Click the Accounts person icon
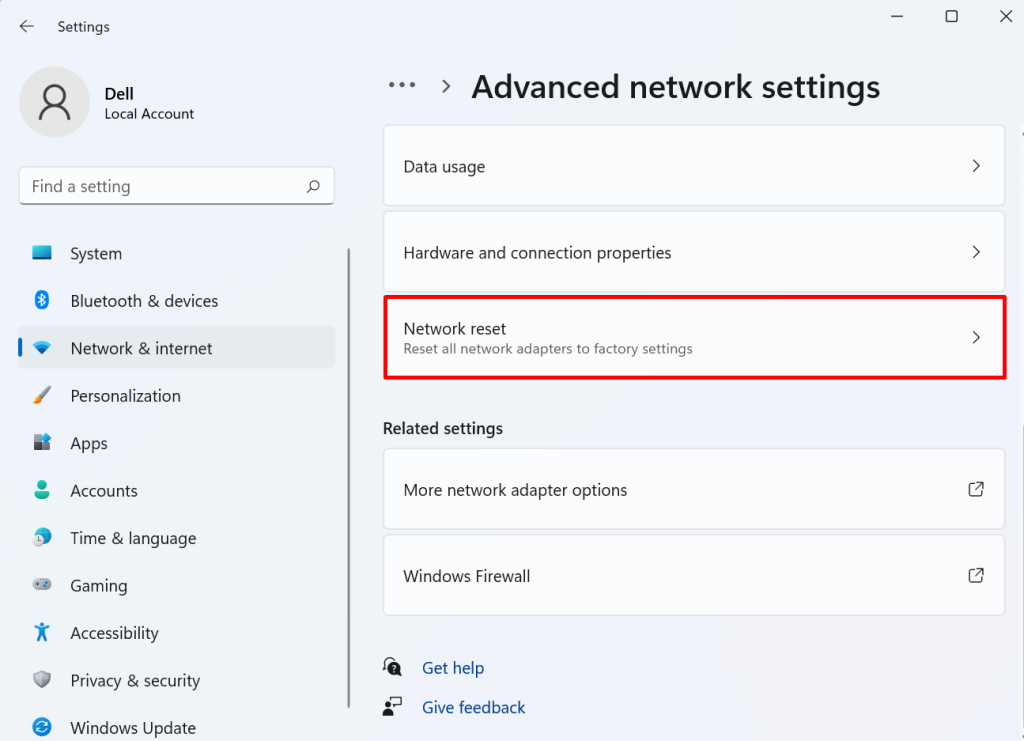This screenshot has width=1024, height=741. coord(40,490)
